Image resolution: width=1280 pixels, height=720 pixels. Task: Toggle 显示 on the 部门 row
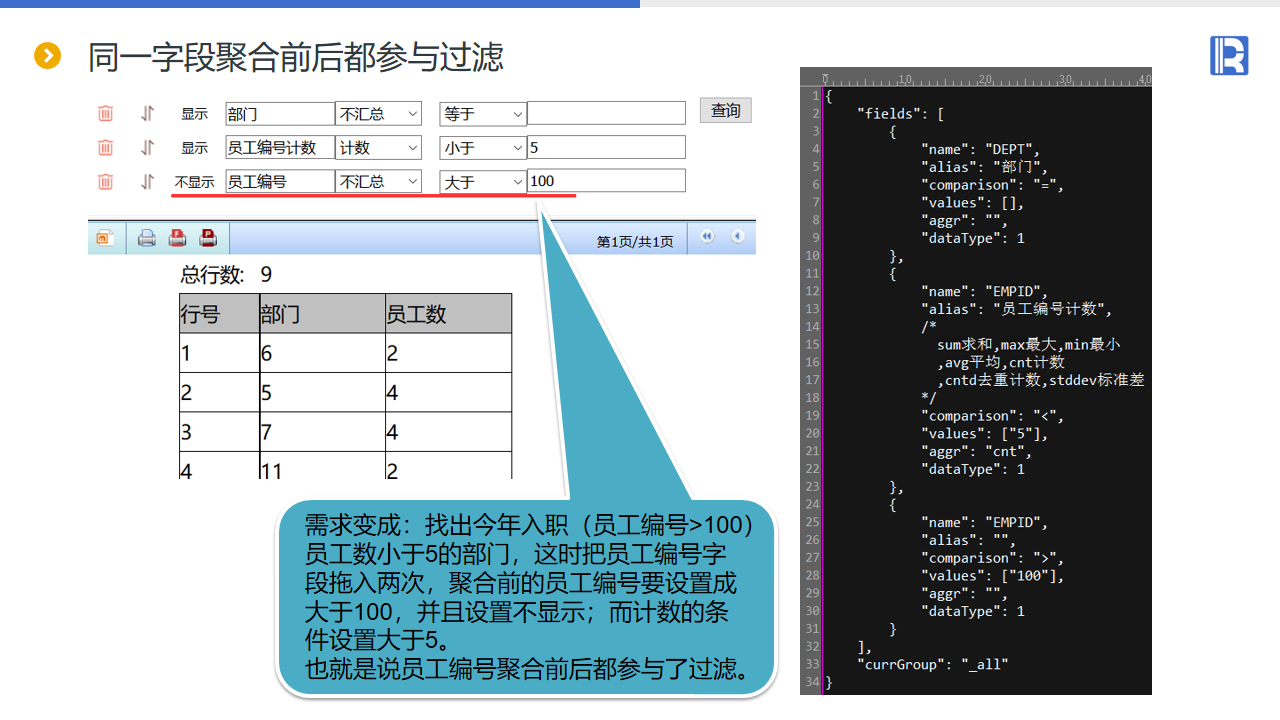click(194, 114)
